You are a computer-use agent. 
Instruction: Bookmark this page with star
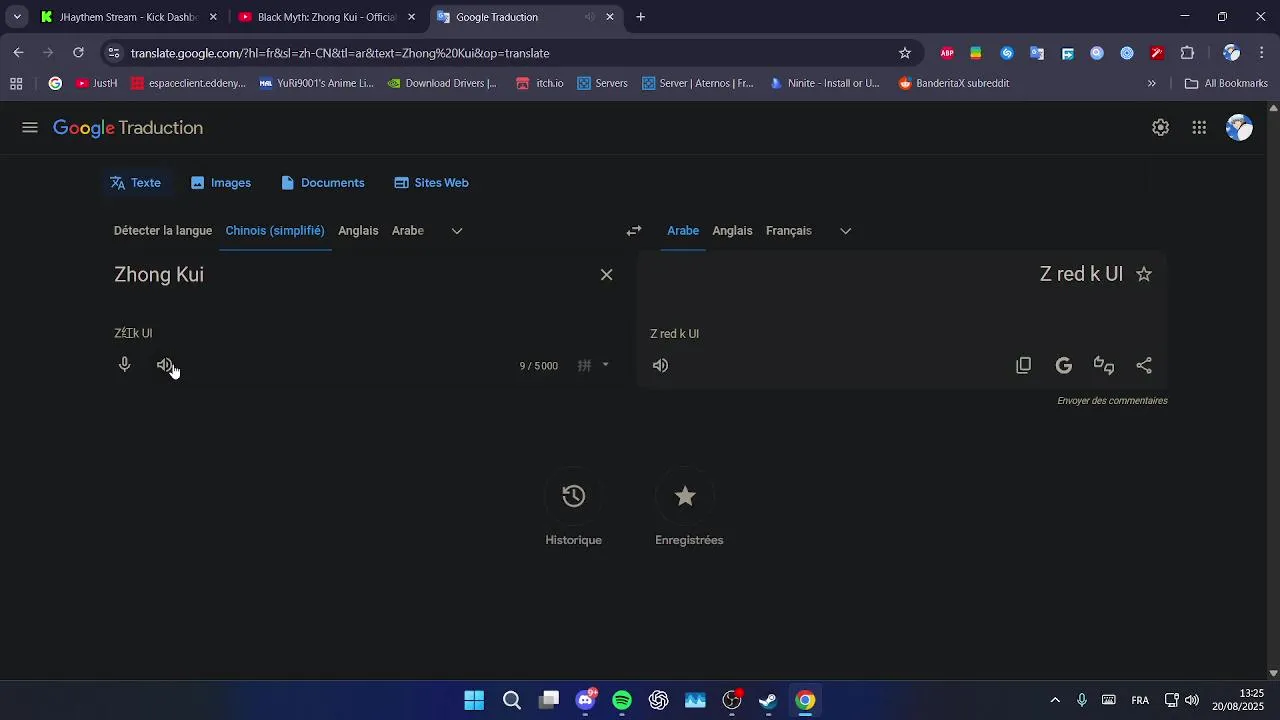click(905, 53)
